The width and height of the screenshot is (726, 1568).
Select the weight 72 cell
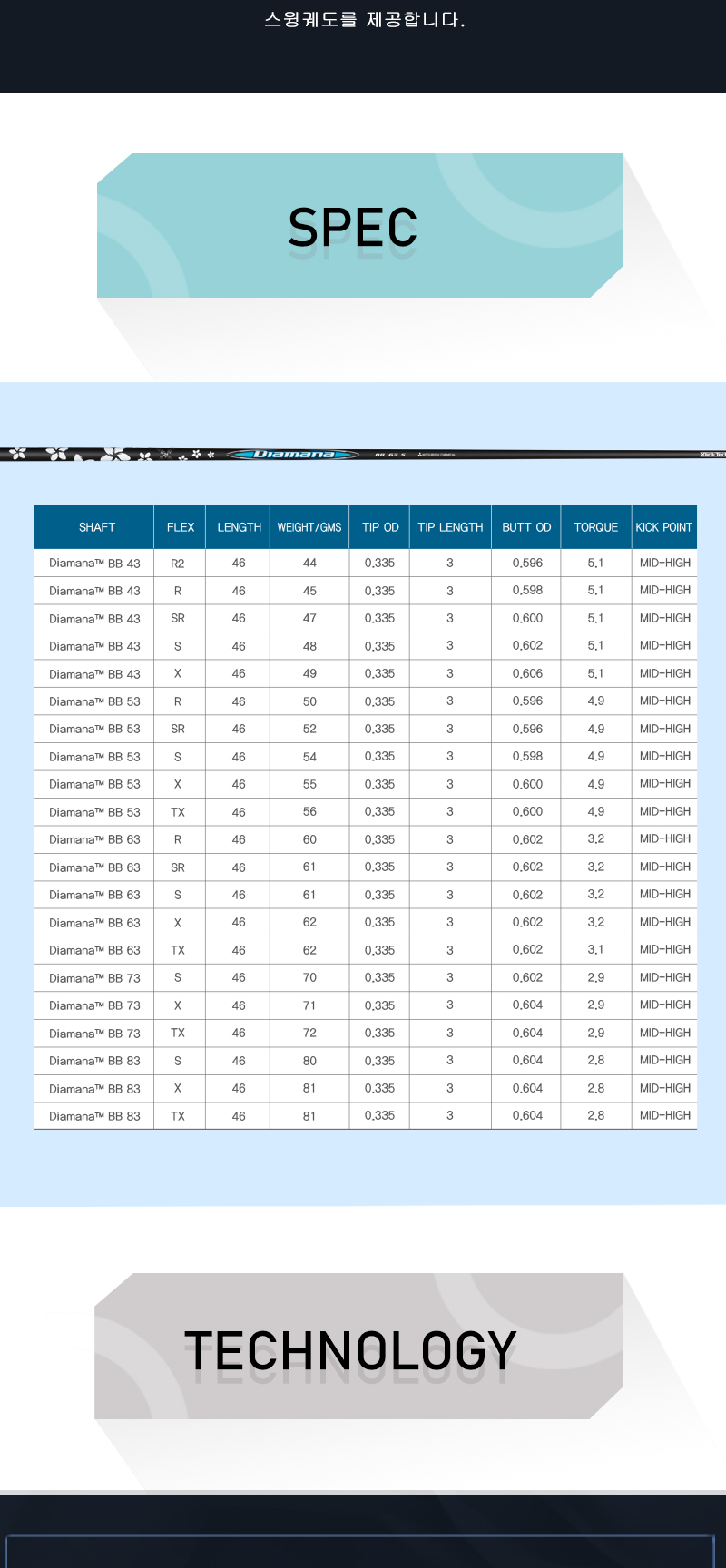309,1034
